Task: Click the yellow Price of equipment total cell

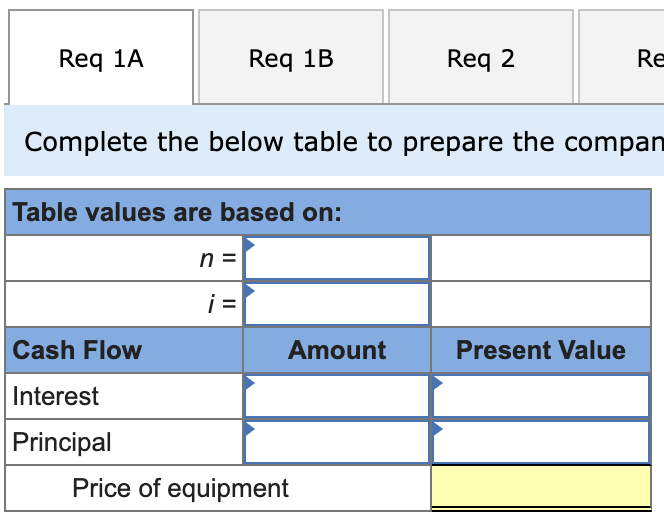Action: pos(541,488)
